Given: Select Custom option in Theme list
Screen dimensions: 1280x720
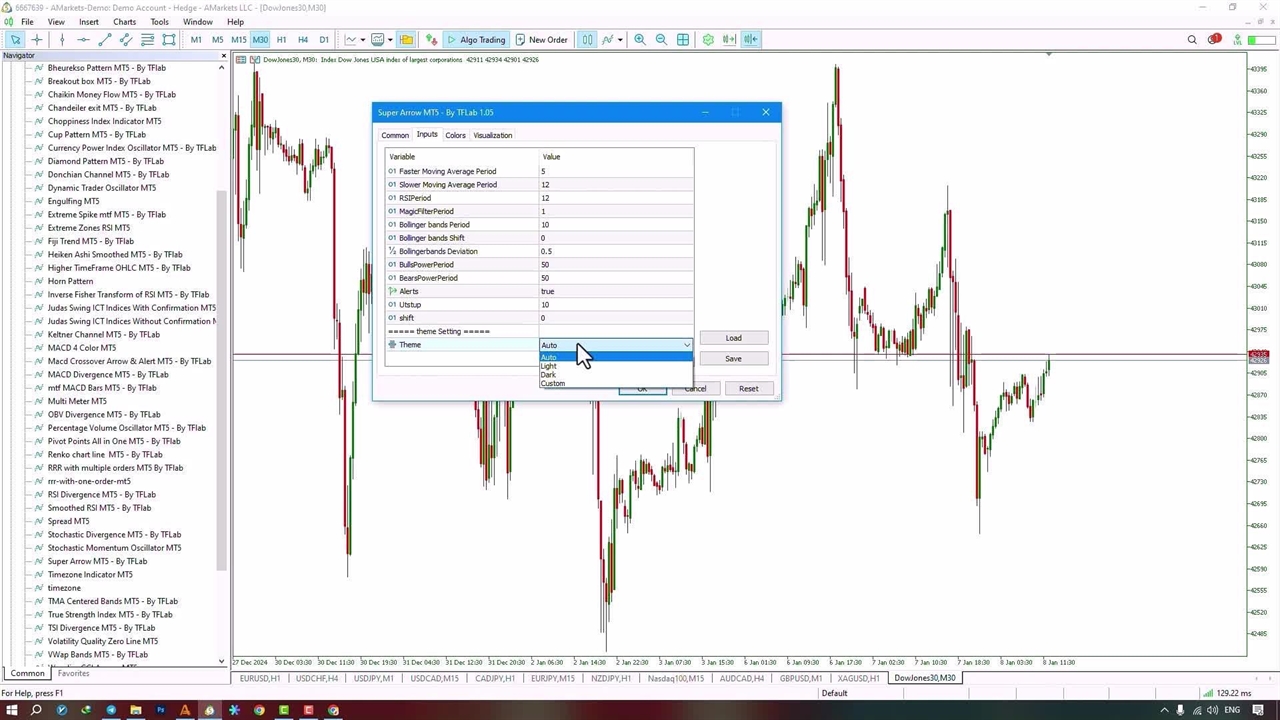Looking at the screenshot, I should coord(553,384).
